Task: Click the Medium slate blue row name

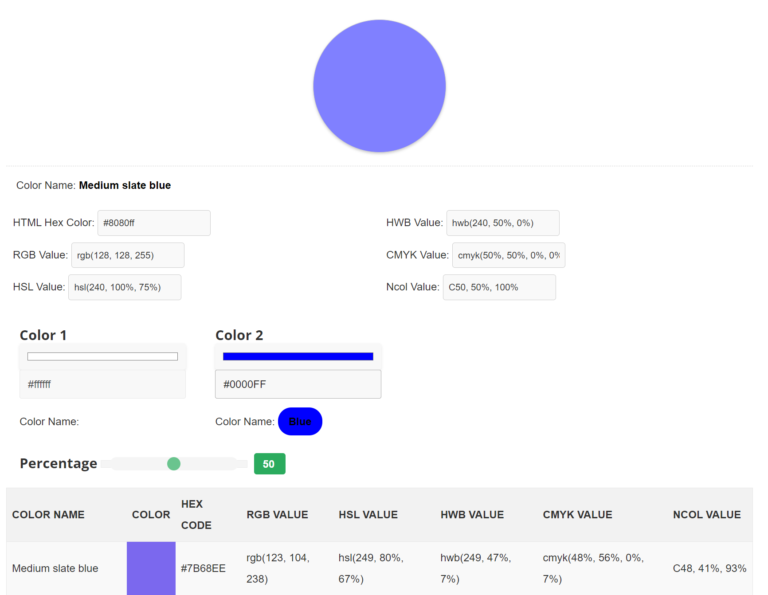Action: 55,568
